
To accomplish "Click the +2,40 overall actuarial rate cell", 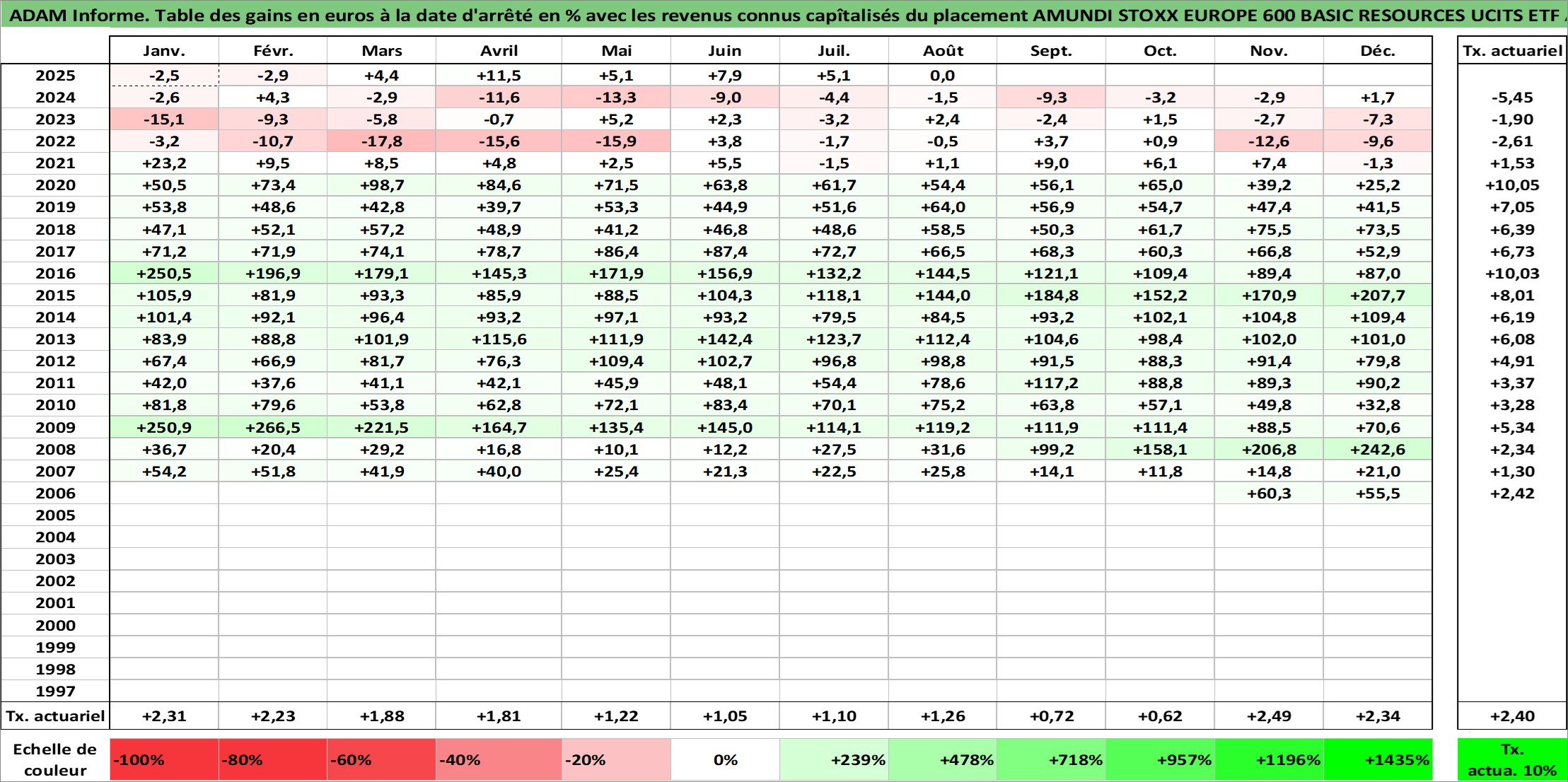I will pos(1513,716).
